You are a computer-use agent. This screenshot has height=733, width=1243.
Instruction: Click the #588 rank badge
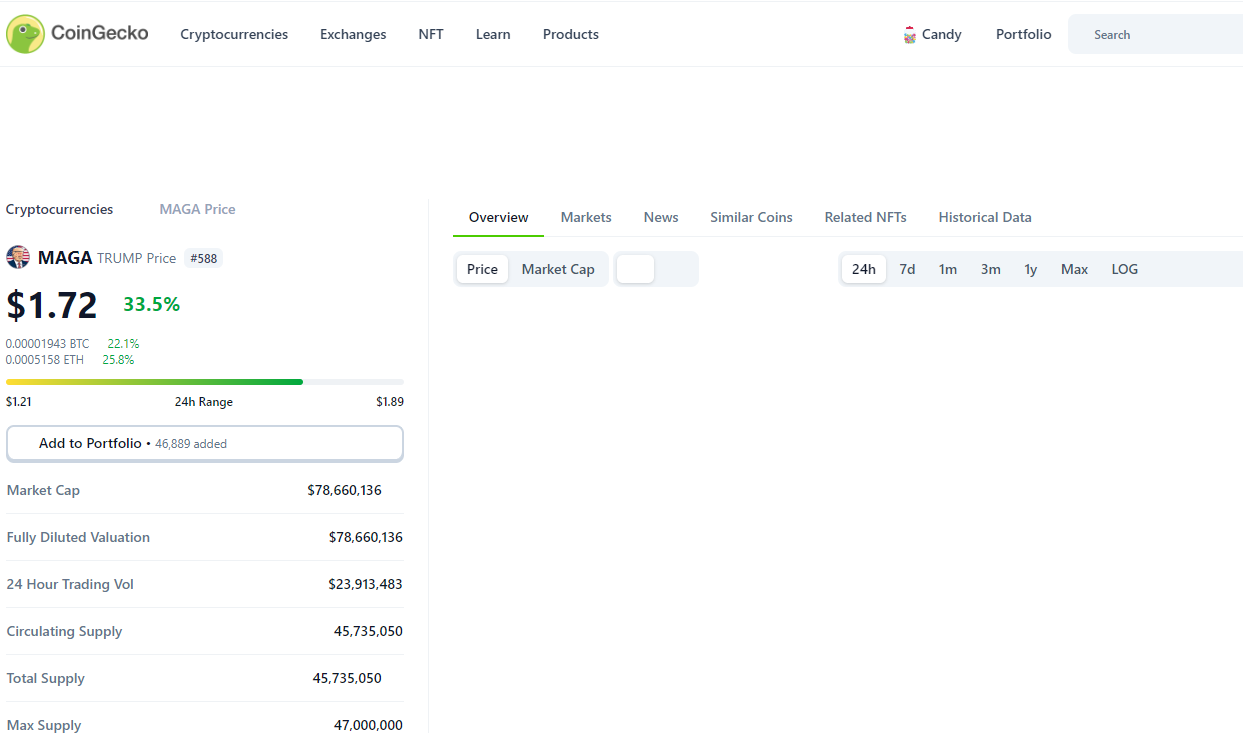pyautogui.click(x=203, y=258)
